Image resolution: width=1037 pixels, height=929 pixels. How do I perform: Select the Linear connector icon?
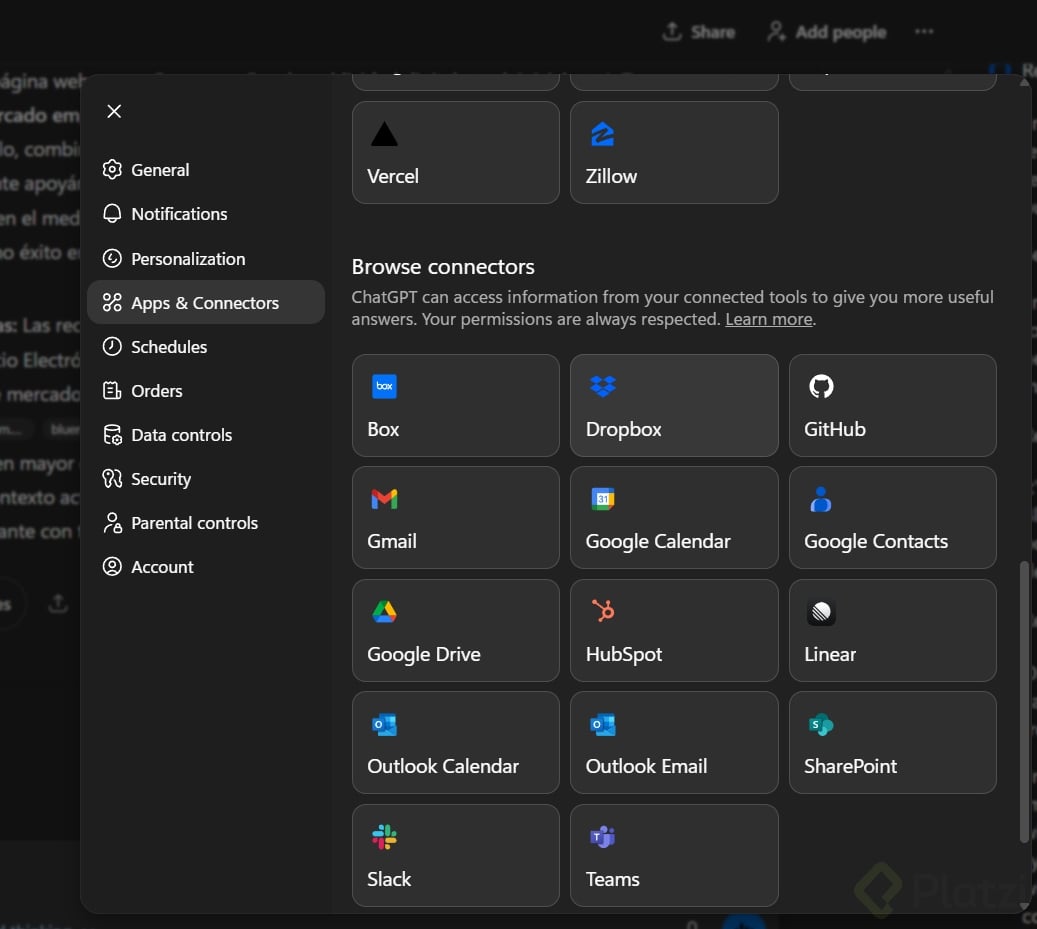pyautogui.click(x=821, y=612)
